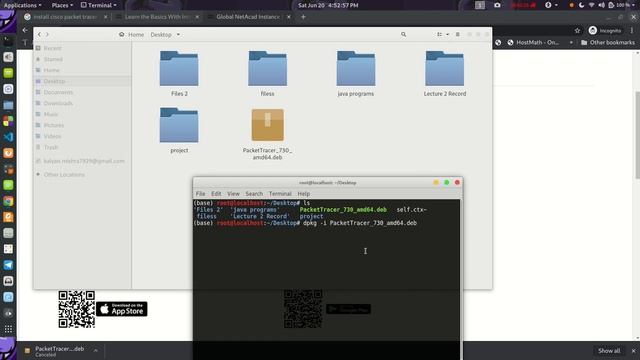The image size is (640, 360).
Task: Go back in the file manager
Action: [x=39, y=35]
